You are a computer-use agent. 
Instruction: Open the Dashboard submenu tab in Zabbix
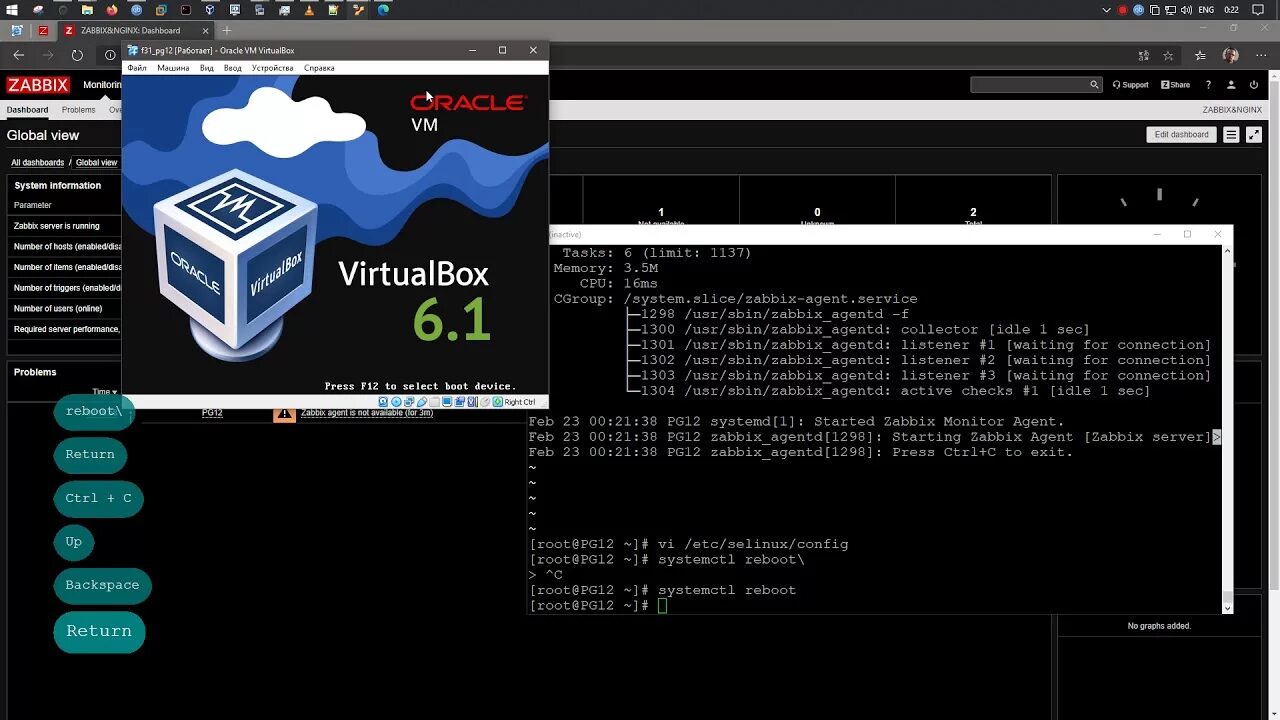coord(27,110)
